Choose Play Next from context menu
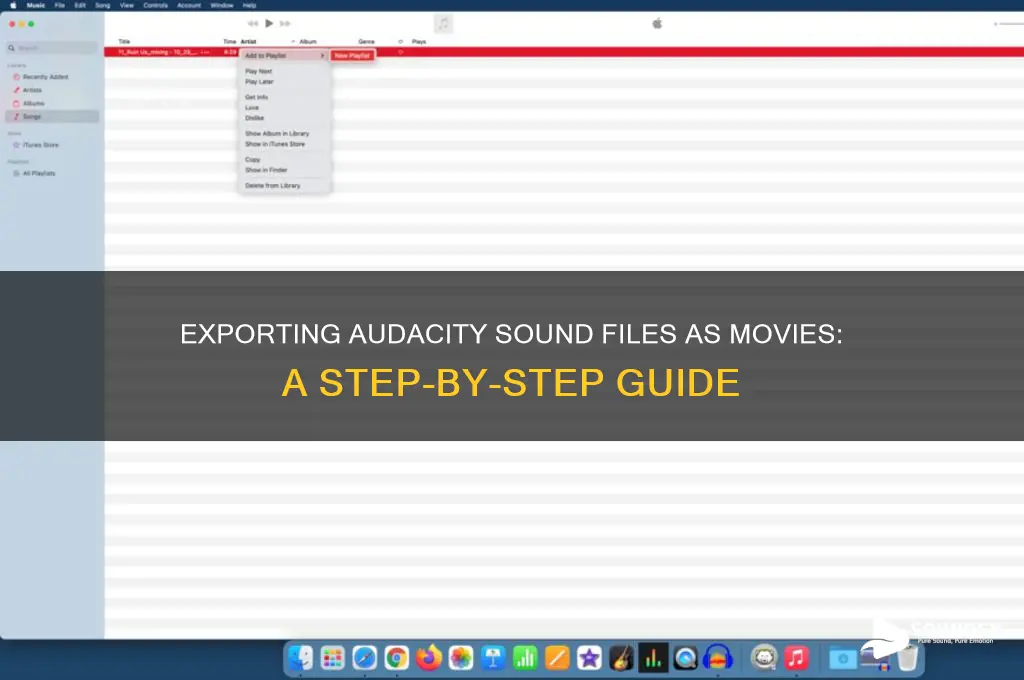Viewport: 1024px width, 680px height. click(259, 71)
